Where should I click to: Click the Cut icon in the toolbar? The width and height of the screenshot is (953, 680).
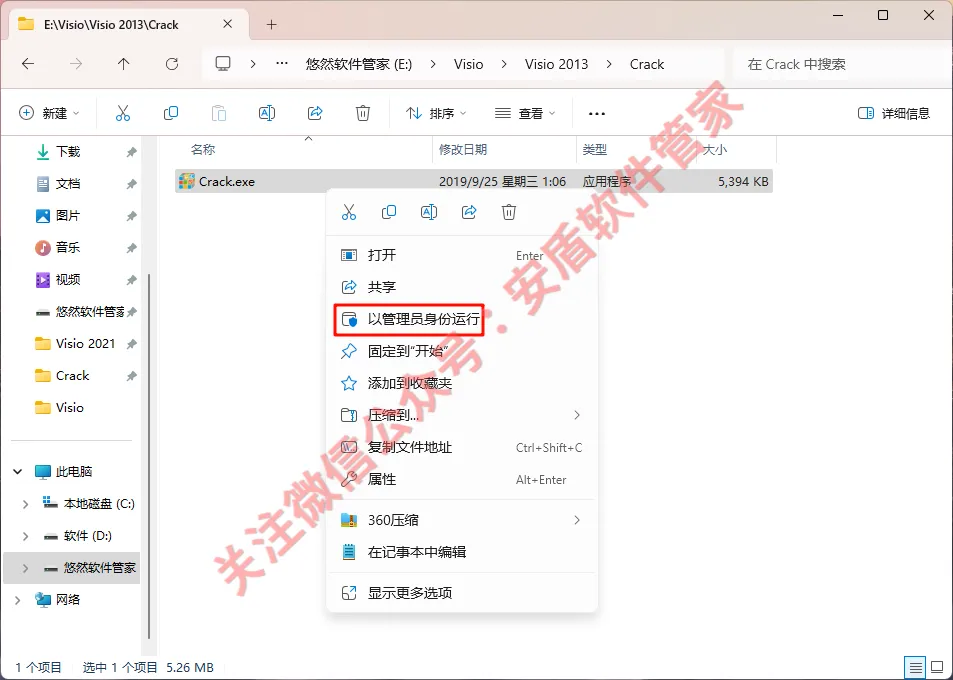tap(123, 113)
